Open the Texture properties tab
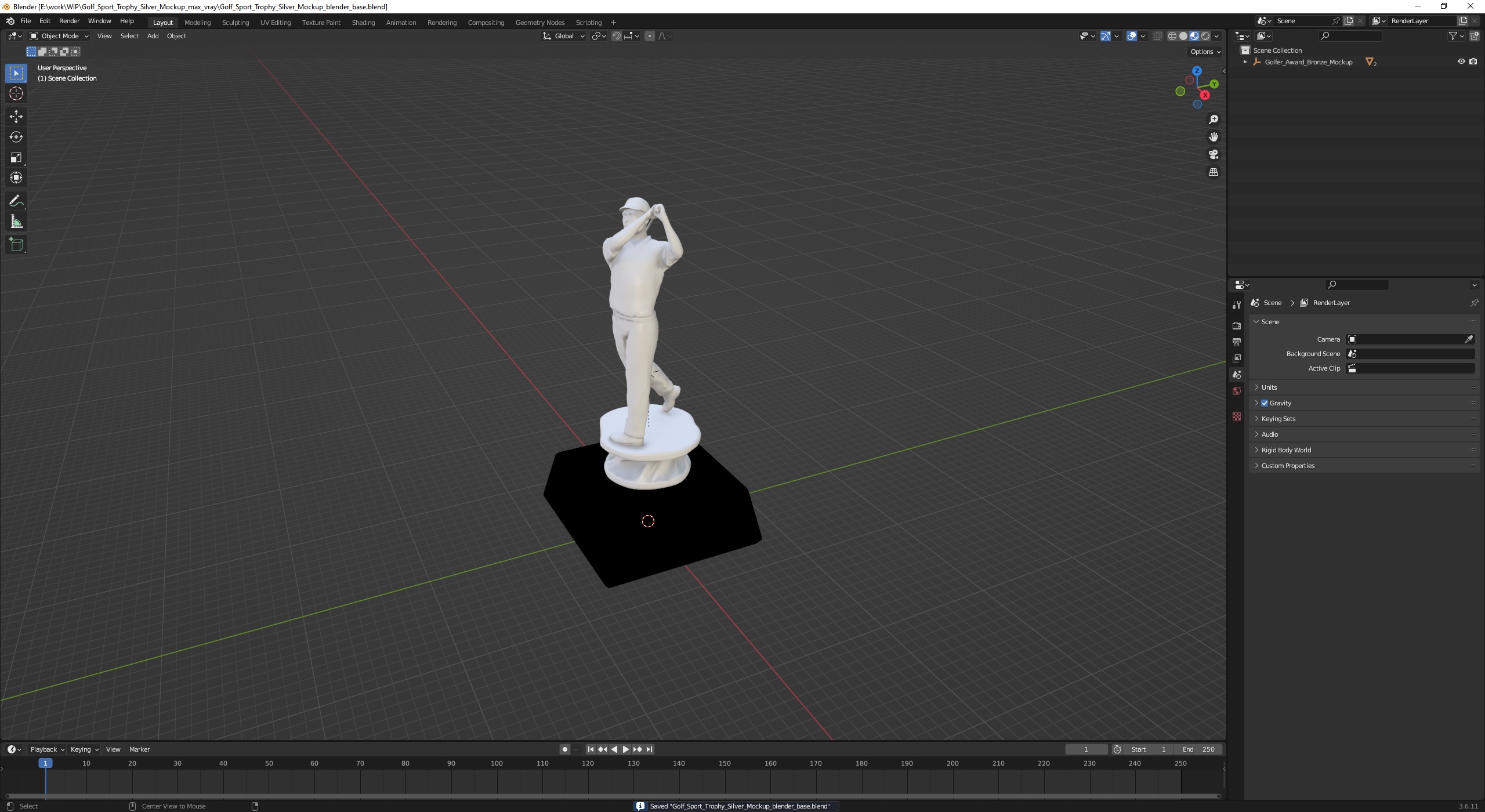The image size is (1485, 812). point(1236,416)
